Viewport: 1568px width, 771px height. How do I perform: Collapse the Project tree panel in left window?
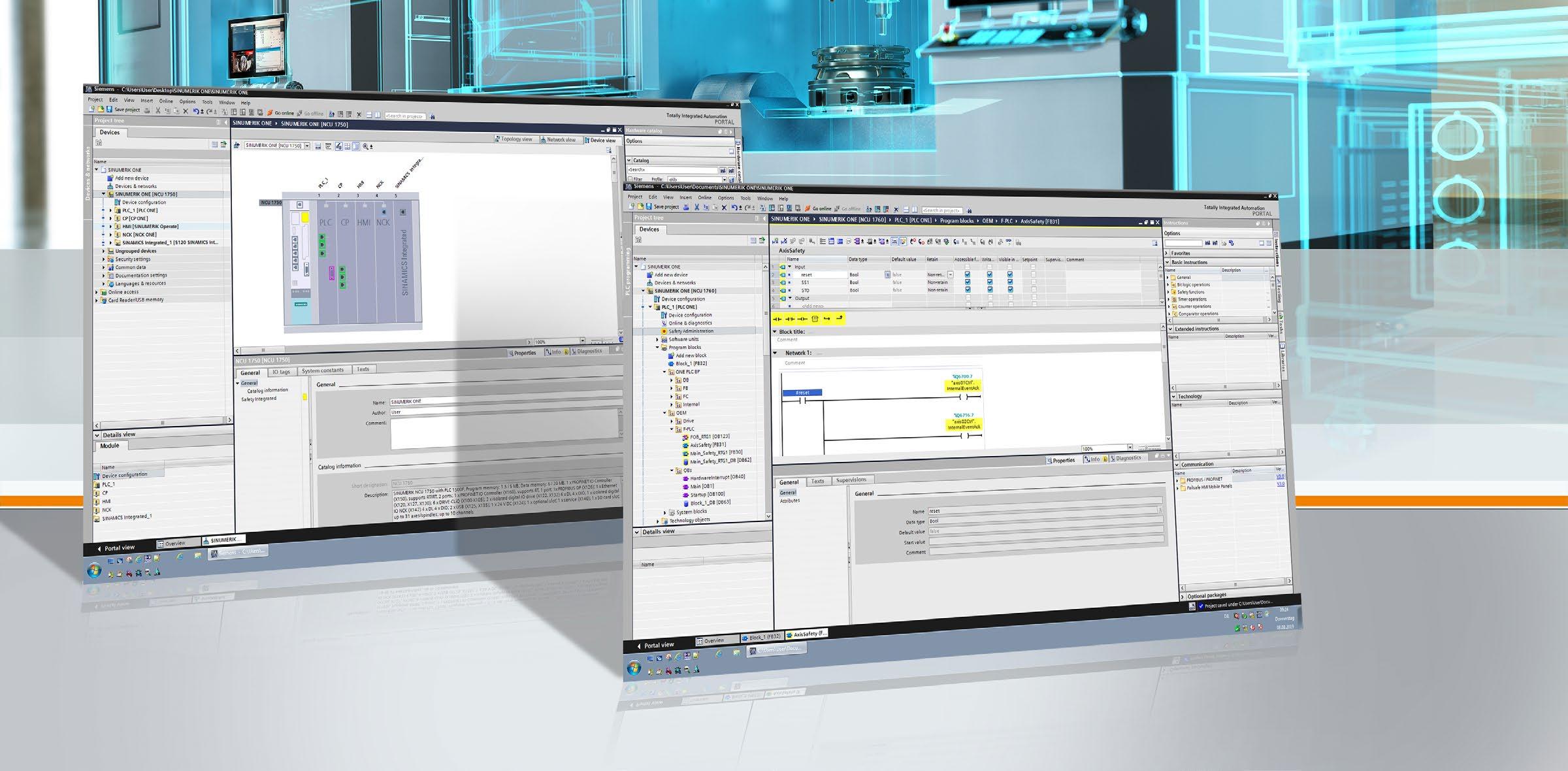(x=226, y=122)
